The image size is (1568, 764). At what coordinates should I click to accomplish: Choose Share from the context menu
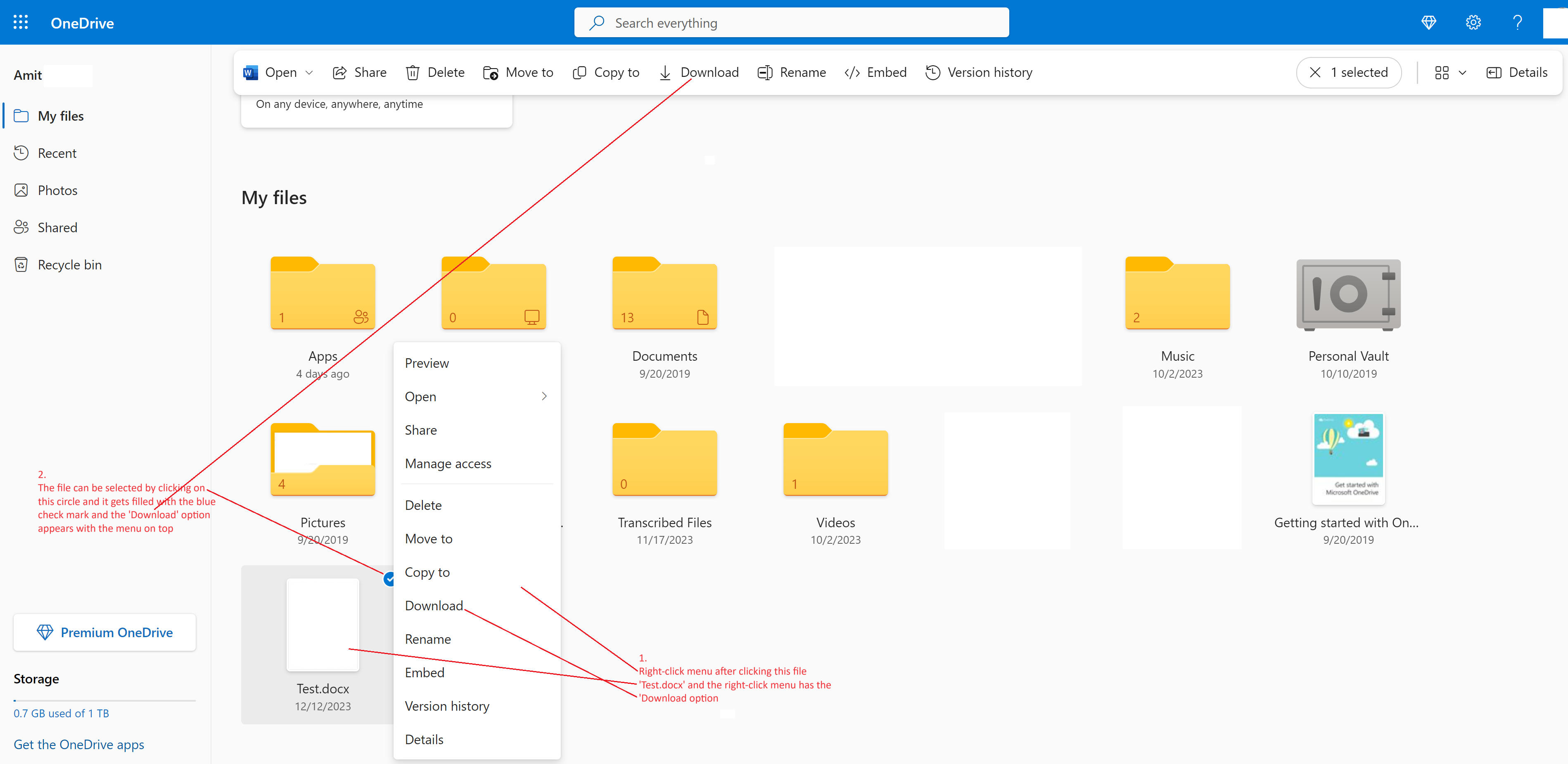tap(477, 430)
